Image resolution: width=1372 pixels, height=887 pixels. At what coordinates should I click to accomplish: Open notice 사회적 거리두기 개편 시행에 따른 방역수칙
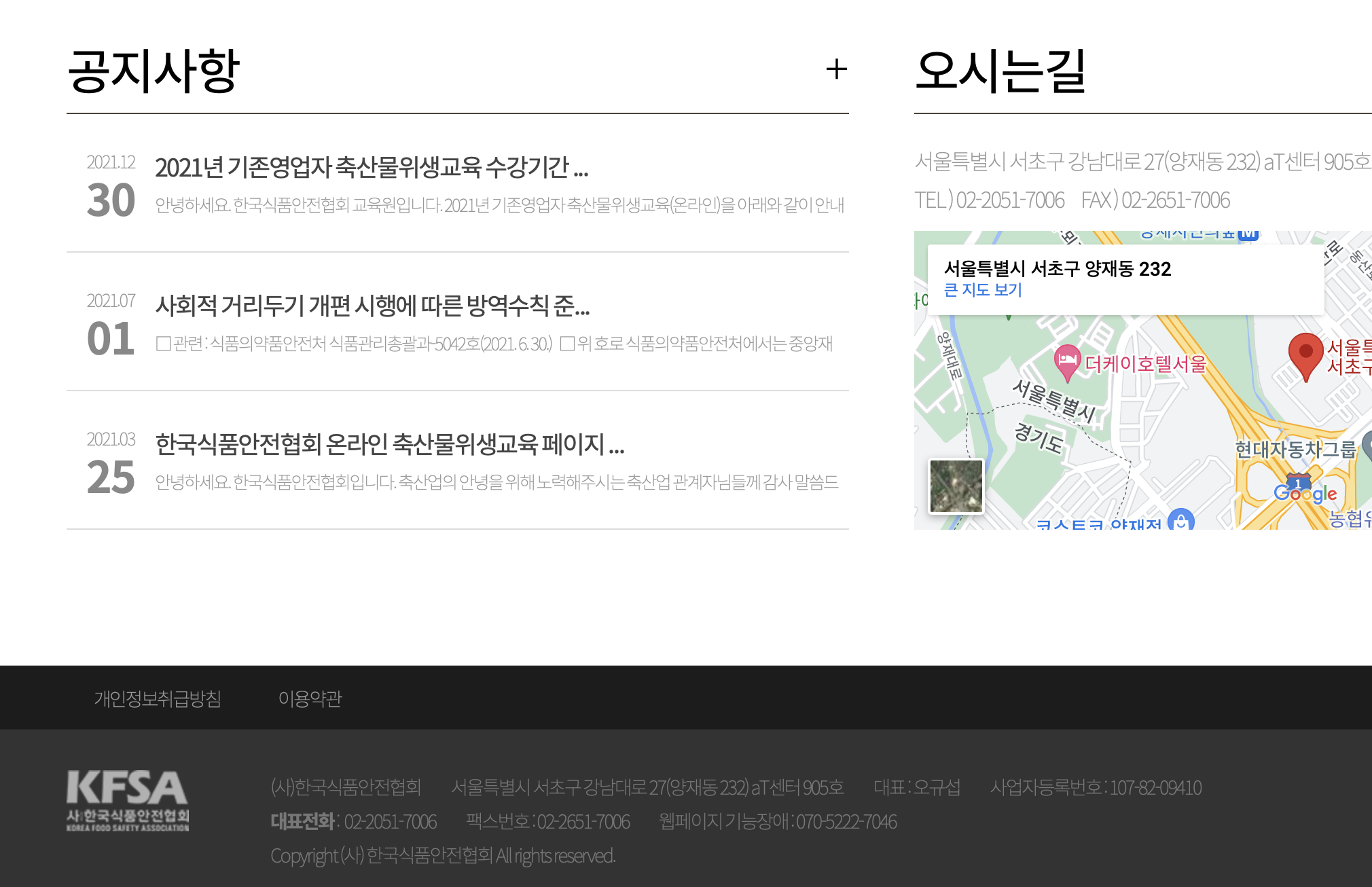coord(372,306)
